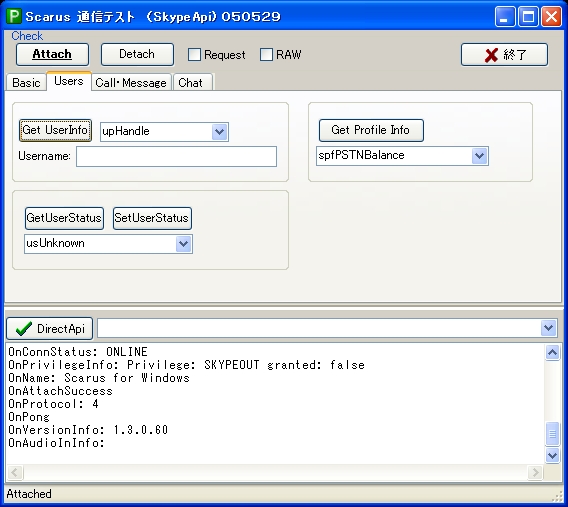The width and height of the screenshot is (568, 507).
Task: Expand the upHandle dropdown
Action: coord(220,131)
